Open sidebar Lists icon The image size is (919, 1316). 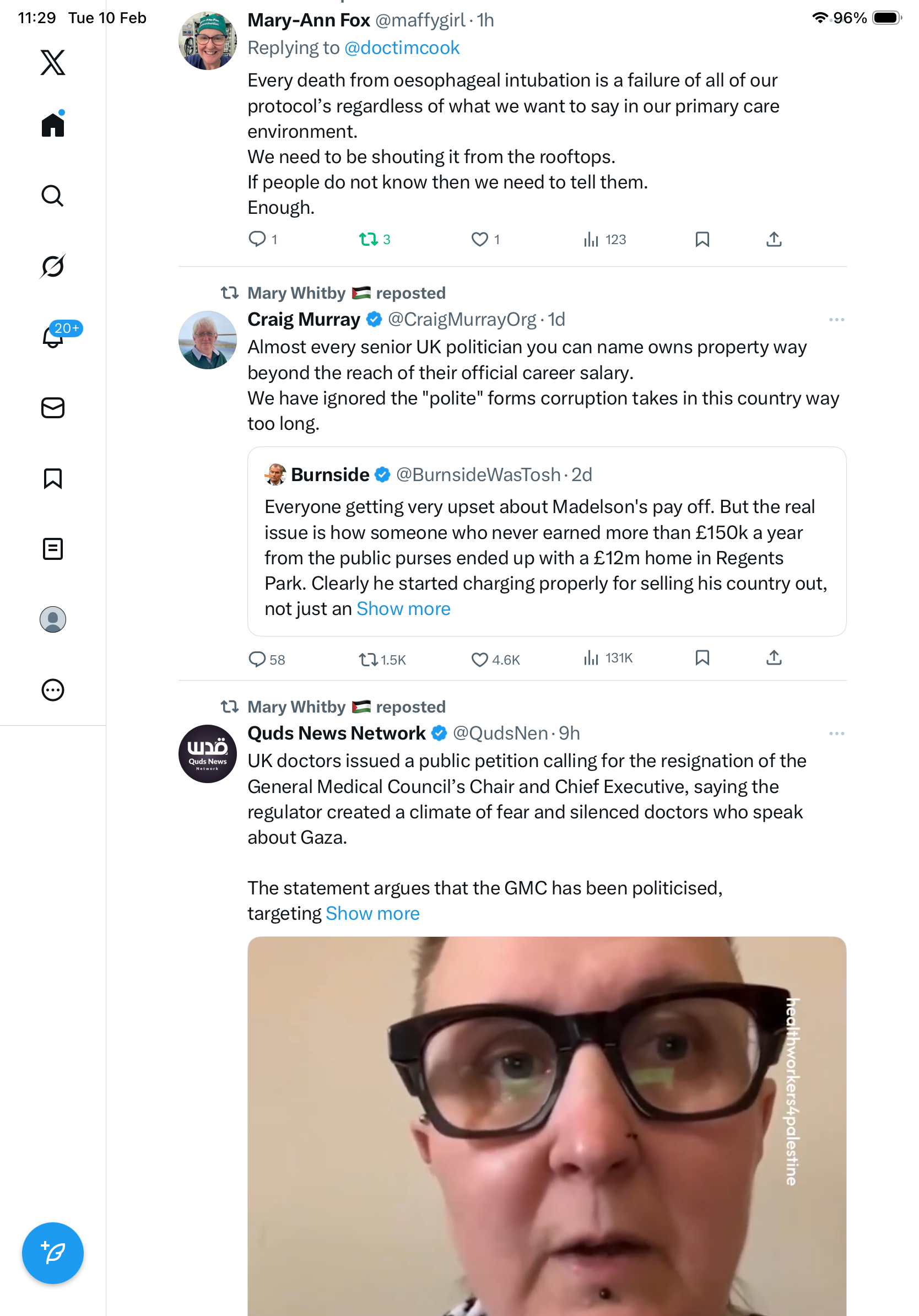point(53,549)
